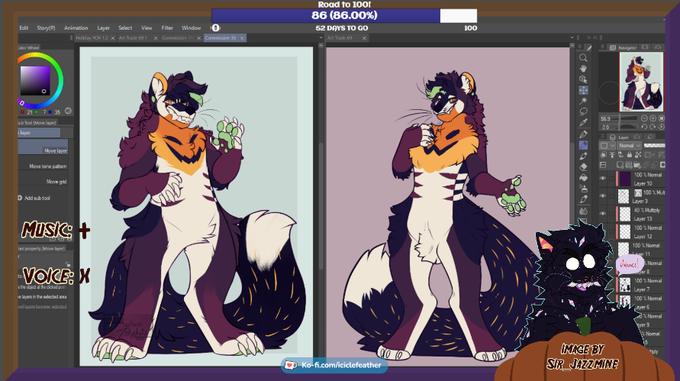The image size is (680, 381).
Task: Click the Ko-fi cup icon
Action: (290, 365)
